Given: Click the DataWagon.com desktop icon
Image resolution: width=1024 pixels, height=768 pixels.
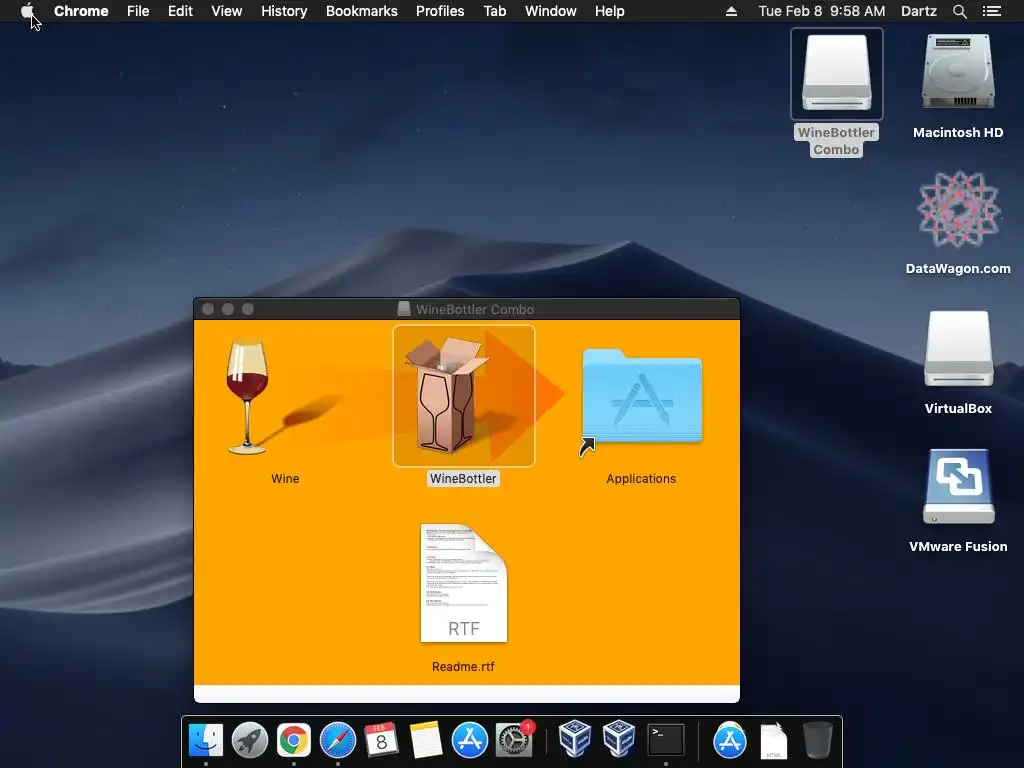Looking at the screenshot, I should [x=958, y=210].
